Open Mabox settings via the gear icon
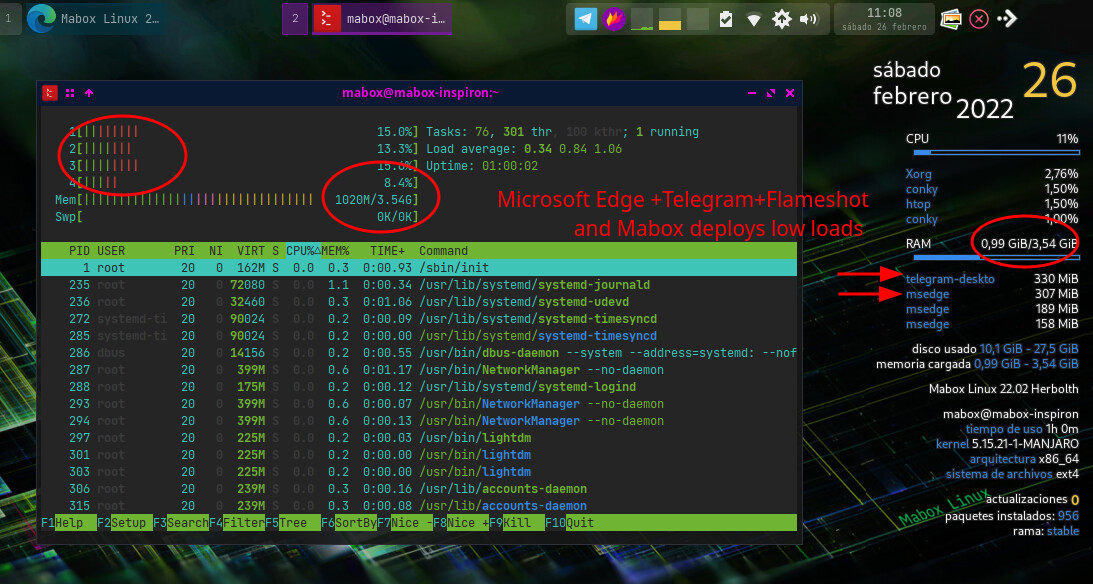 (x=781, y=17)
